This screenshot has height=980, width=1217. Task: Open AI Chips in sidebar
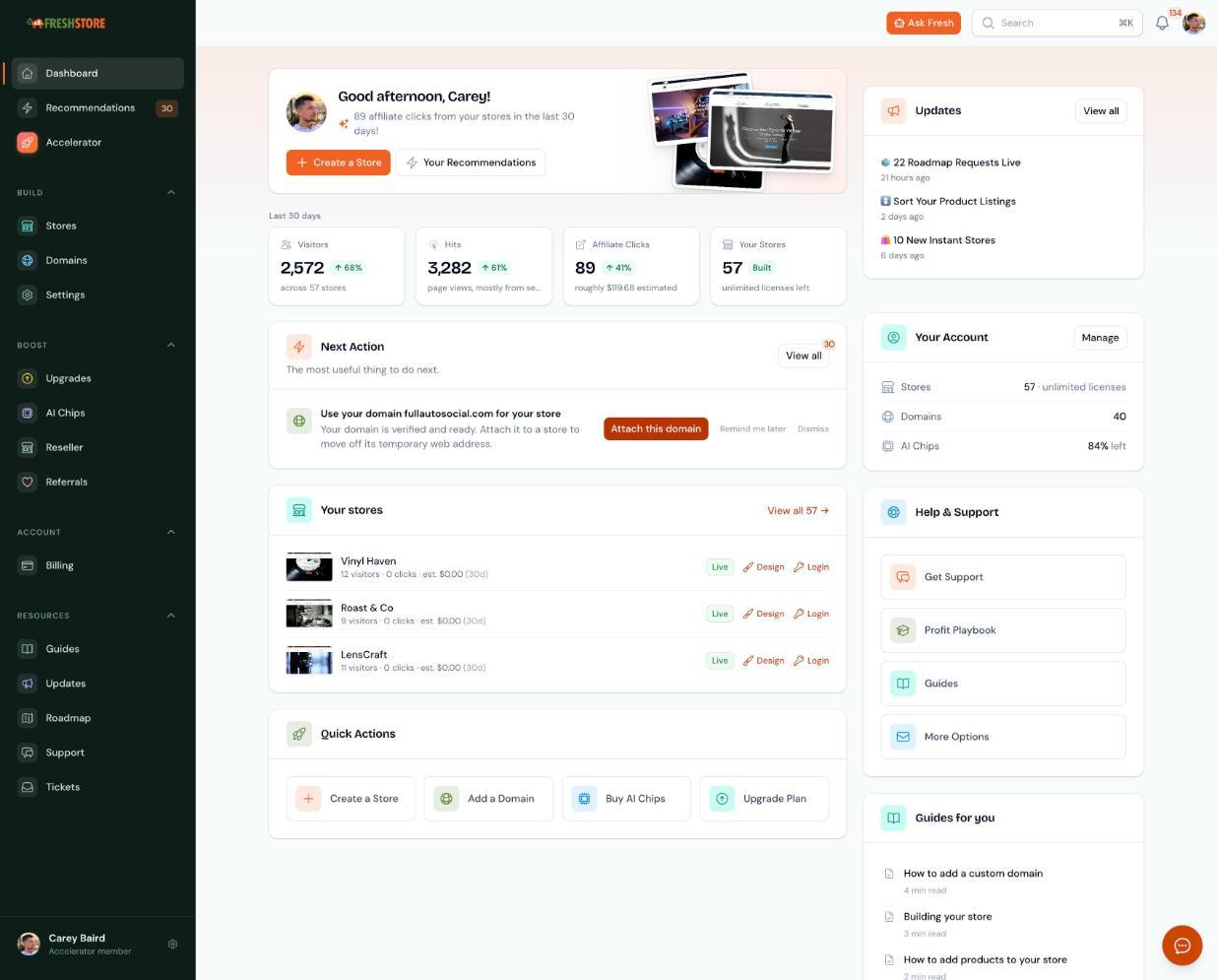click(97, 413)
